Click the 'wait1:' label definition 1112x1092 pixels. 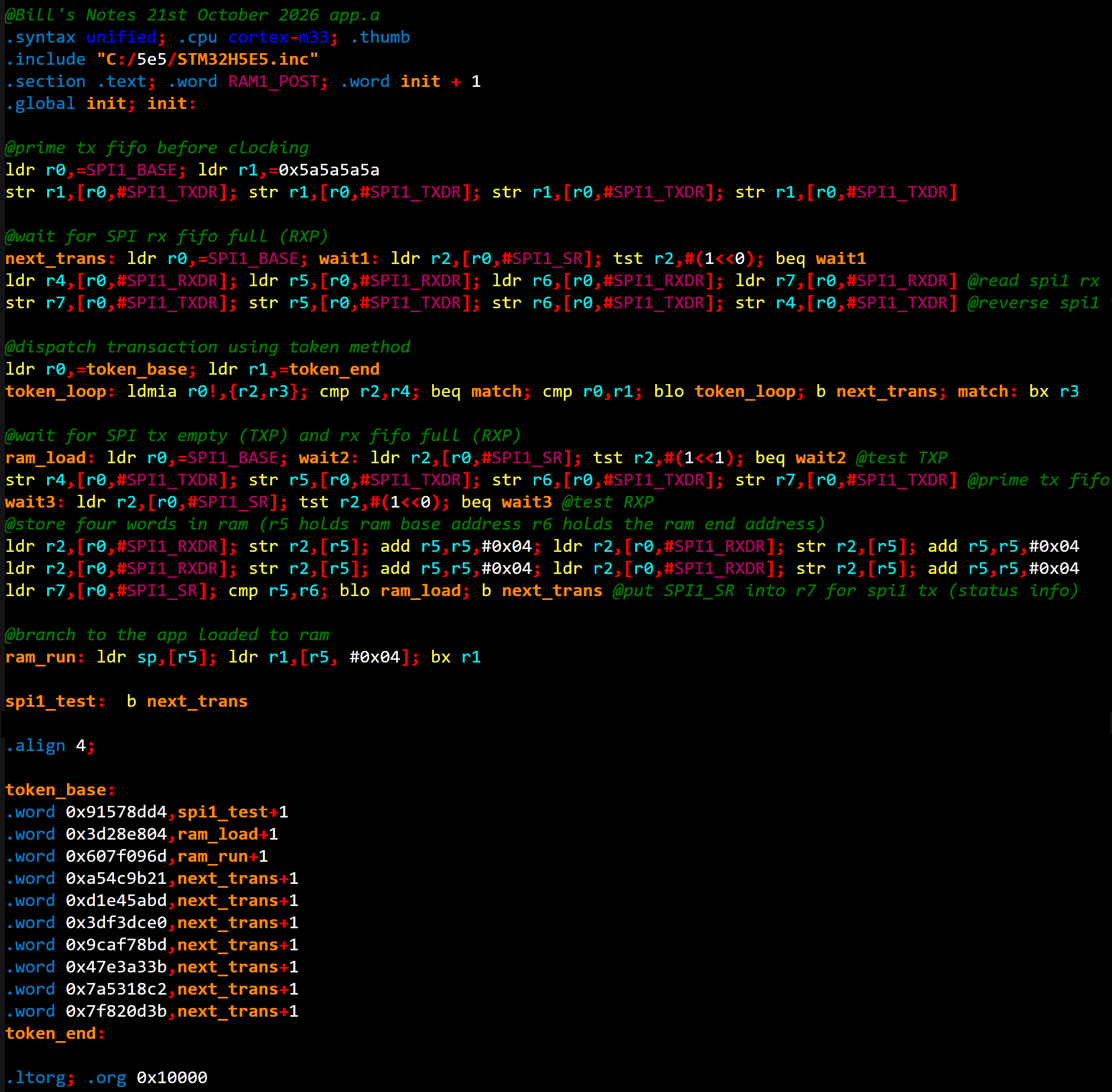(349, 258)
